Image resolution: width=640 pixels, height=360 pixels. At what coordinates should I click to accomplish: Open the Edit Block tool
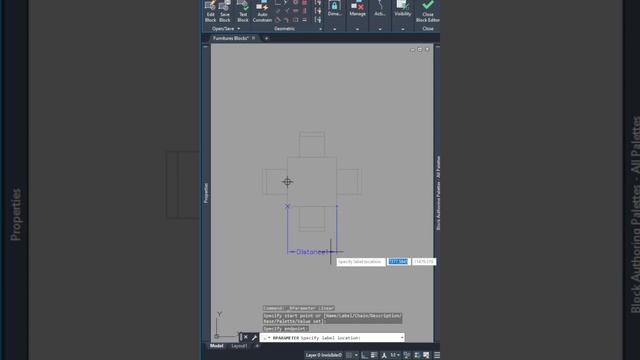click(x=210, y=11)
